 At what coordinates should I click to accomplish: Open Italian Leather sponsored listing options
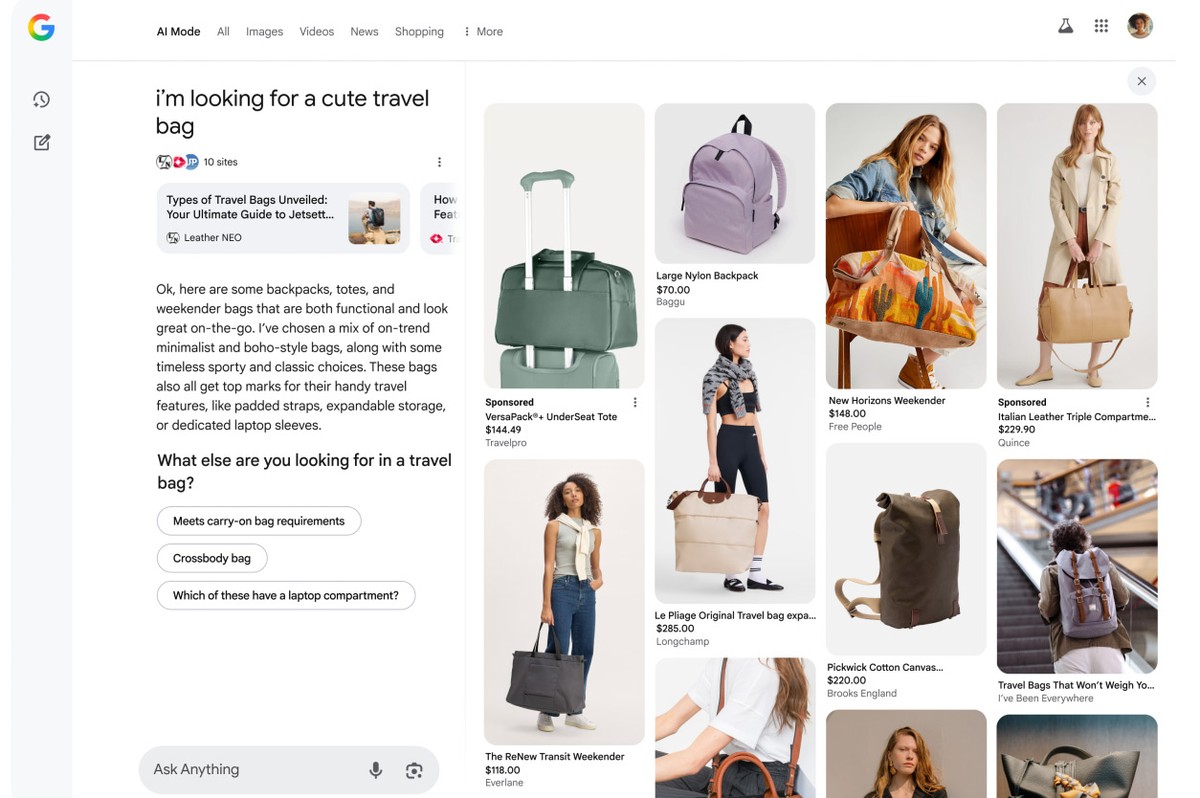pyautogui.click(x=1147, y=403)
